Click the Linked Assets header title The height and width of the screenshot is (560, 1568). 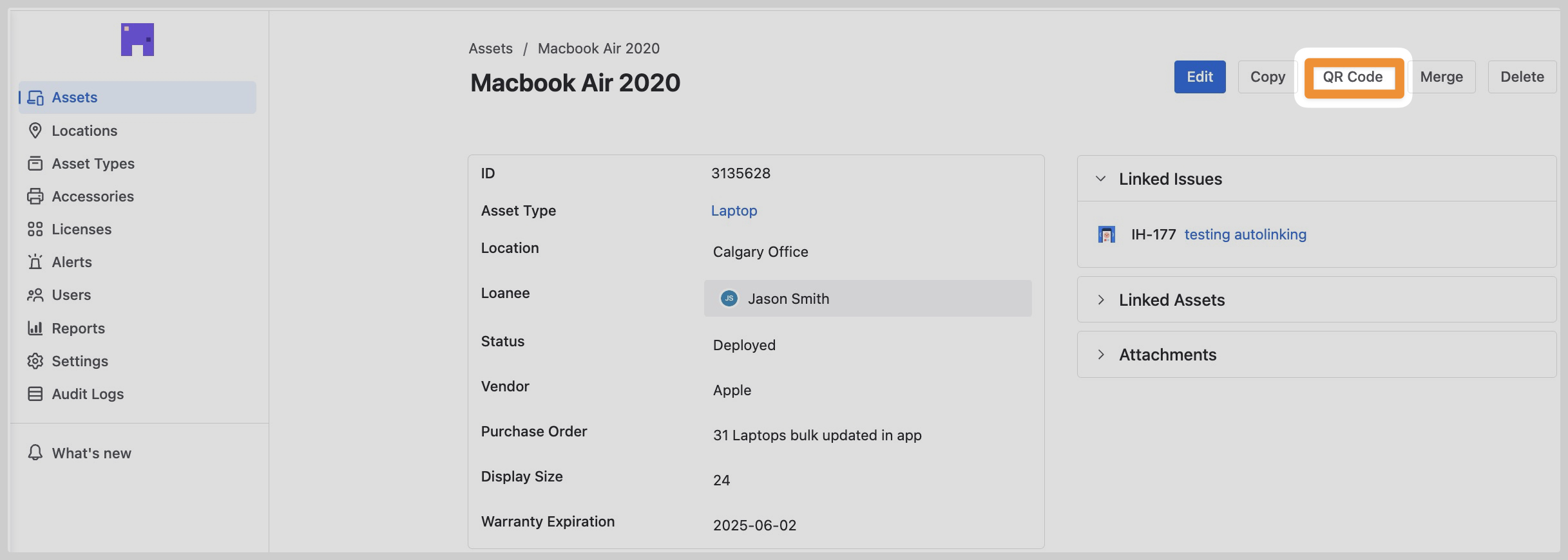pos(1171,300)
